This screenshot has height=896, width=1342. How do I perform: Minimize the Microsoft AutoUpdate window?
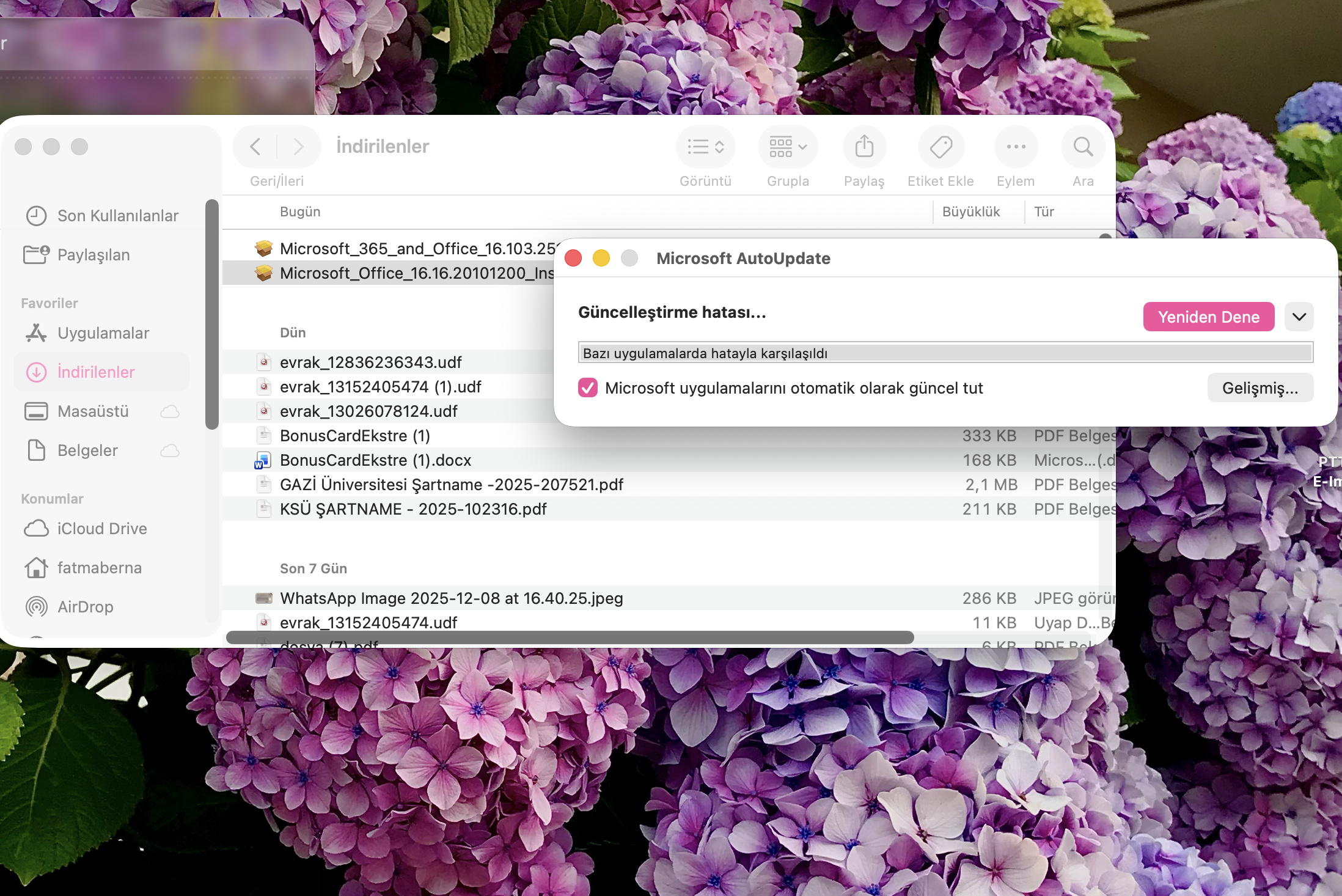[x=601, y=258]
